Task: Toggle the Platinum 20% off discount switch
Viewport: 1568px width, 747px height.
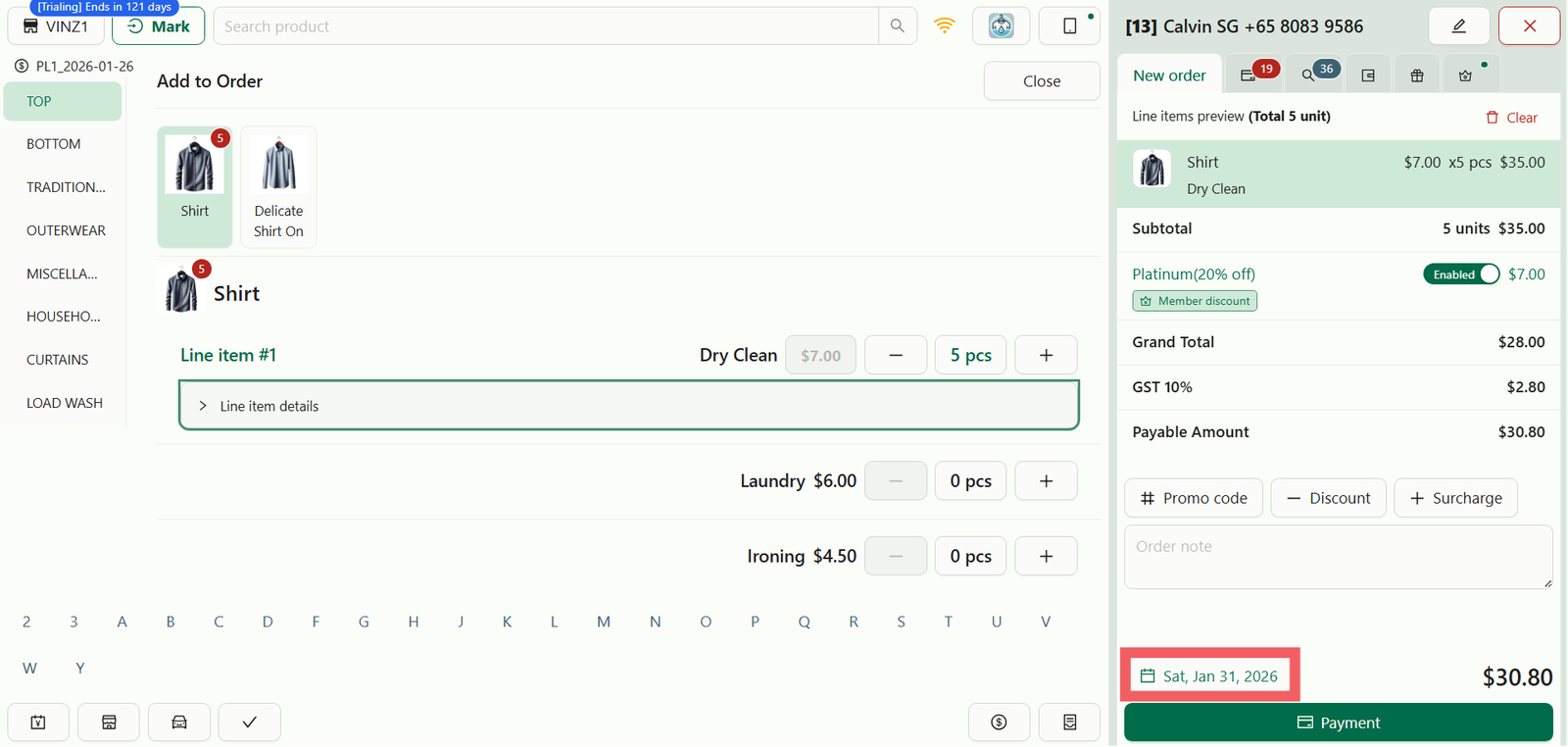Action: point(1461,274)
